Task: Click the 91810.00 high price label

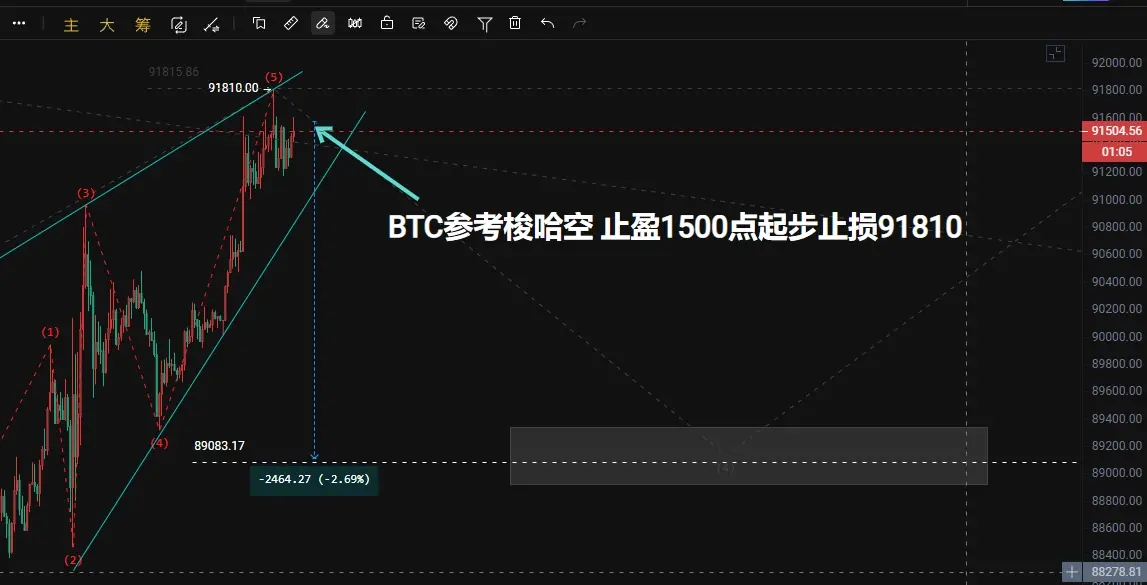Action: [233, 88]
